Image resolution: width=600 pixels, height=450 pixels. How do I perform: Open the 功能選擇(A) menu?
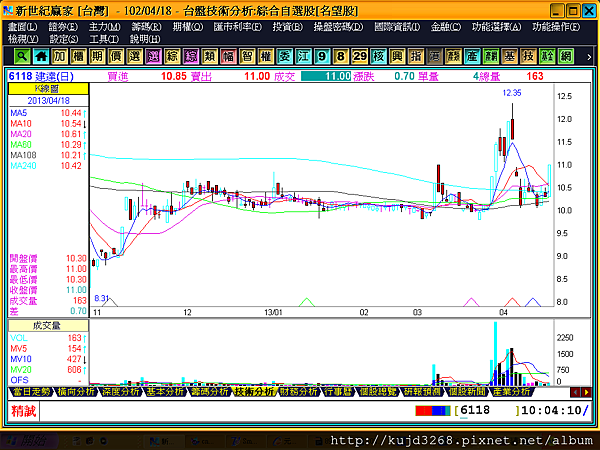[496, 27]
